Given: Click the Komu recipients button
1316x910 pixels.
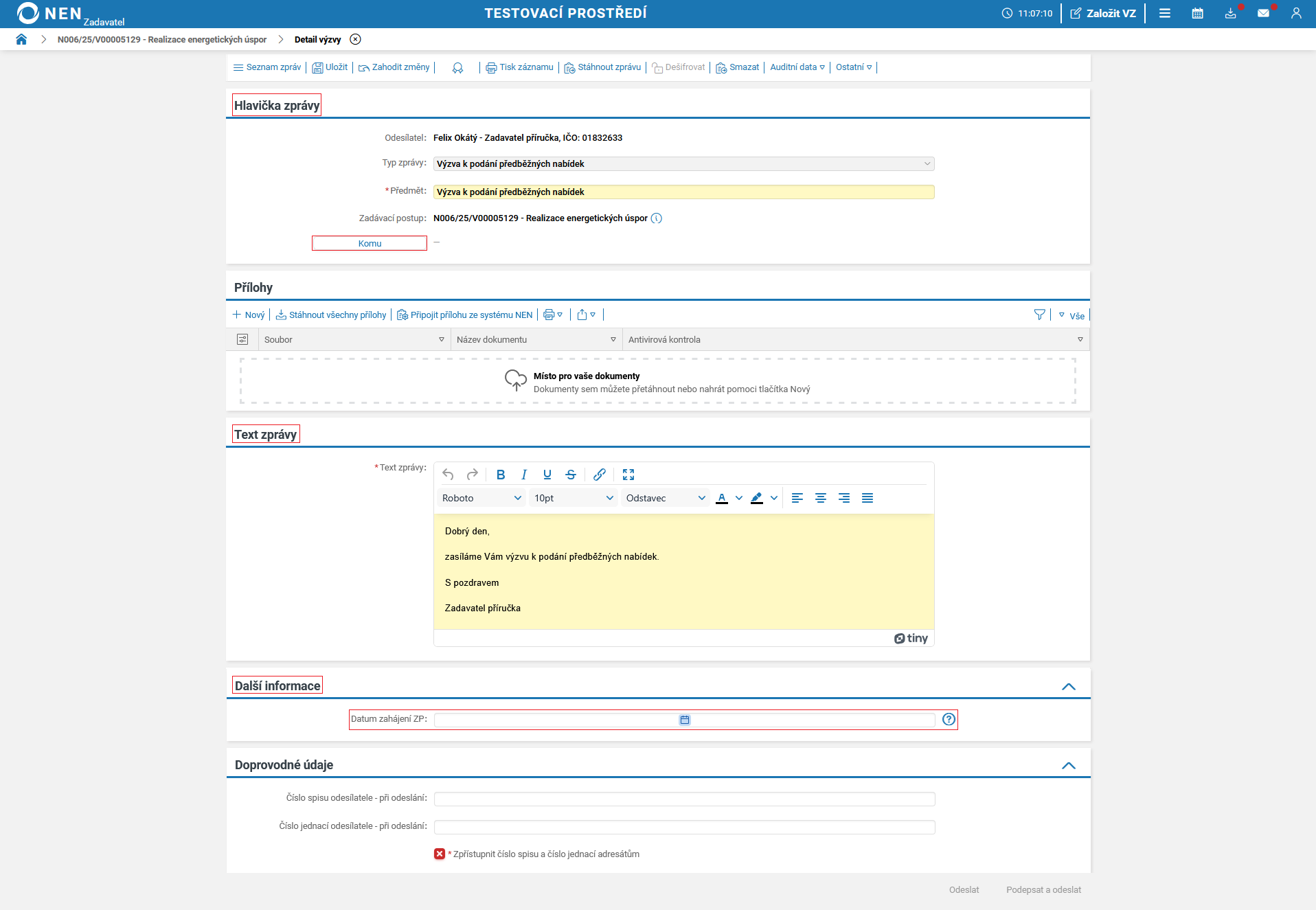Looking at the screenshot, I should tap(370, 243).
